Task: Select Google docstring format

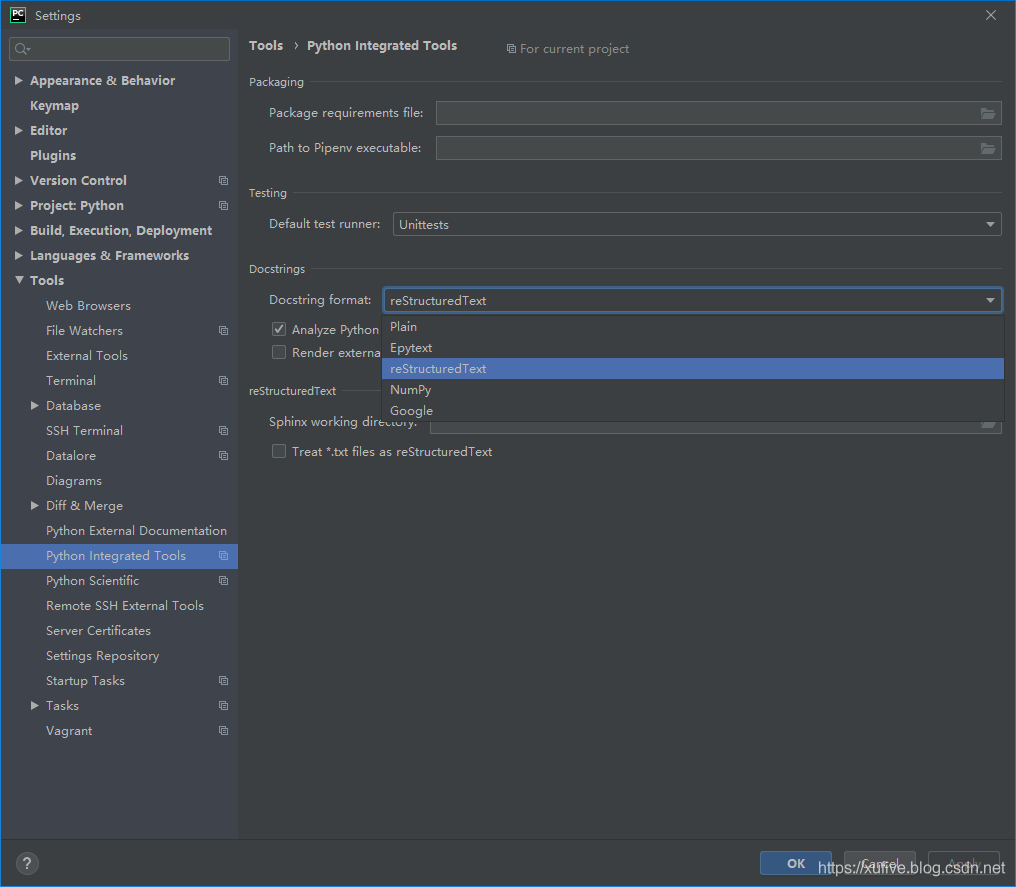Action: (692, 411)
